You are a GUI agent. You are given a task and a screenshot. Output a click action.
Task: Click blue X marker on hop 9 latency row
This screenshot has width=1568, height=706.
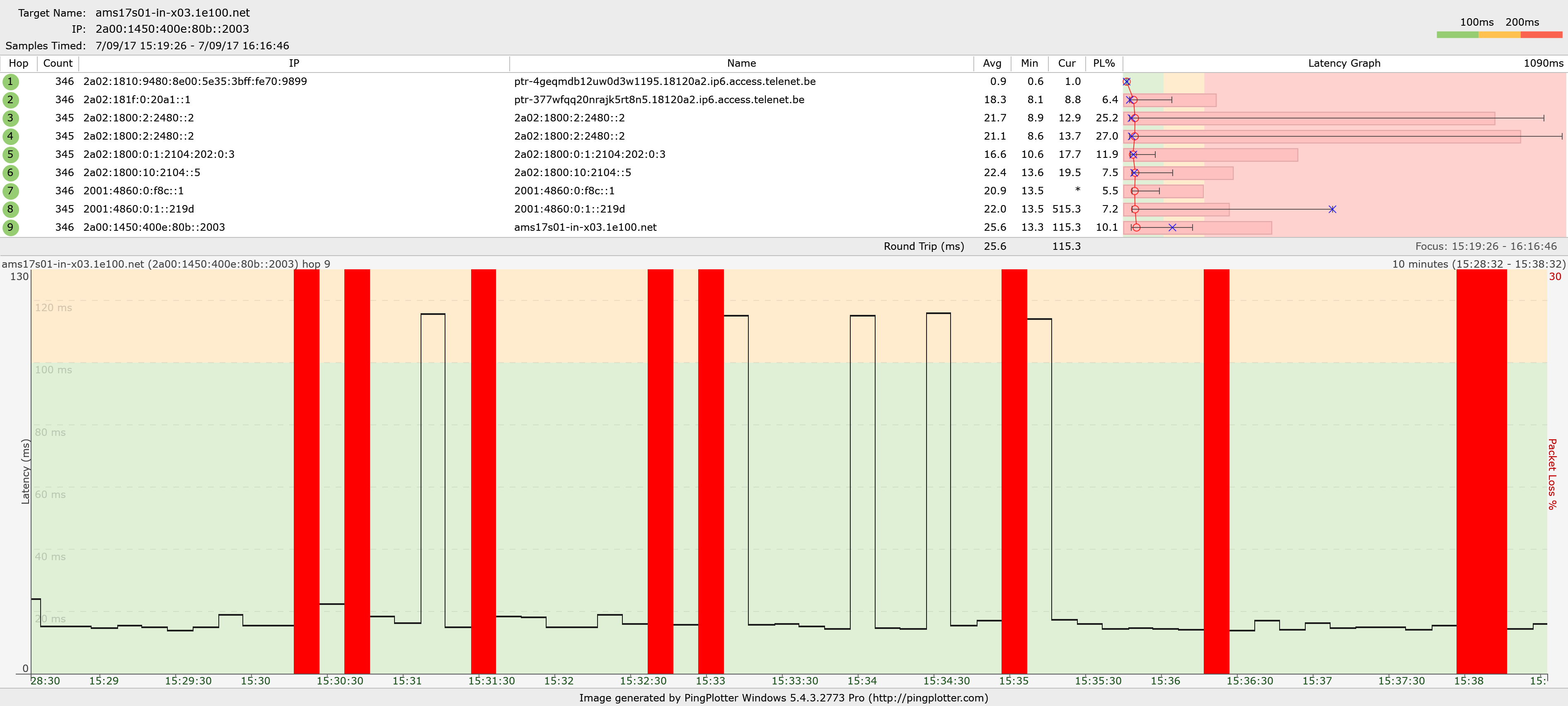(x=1172, y=227)
